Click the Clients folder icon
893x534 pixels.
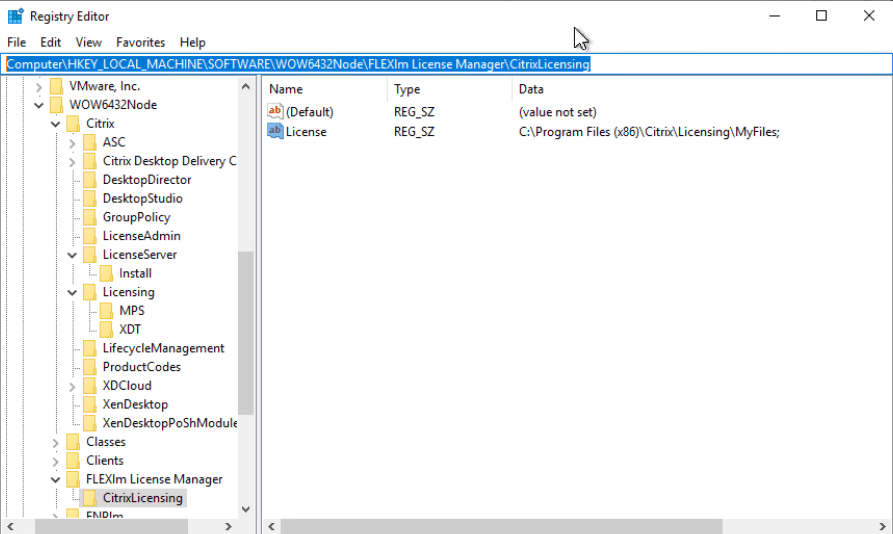coord(73,461)
